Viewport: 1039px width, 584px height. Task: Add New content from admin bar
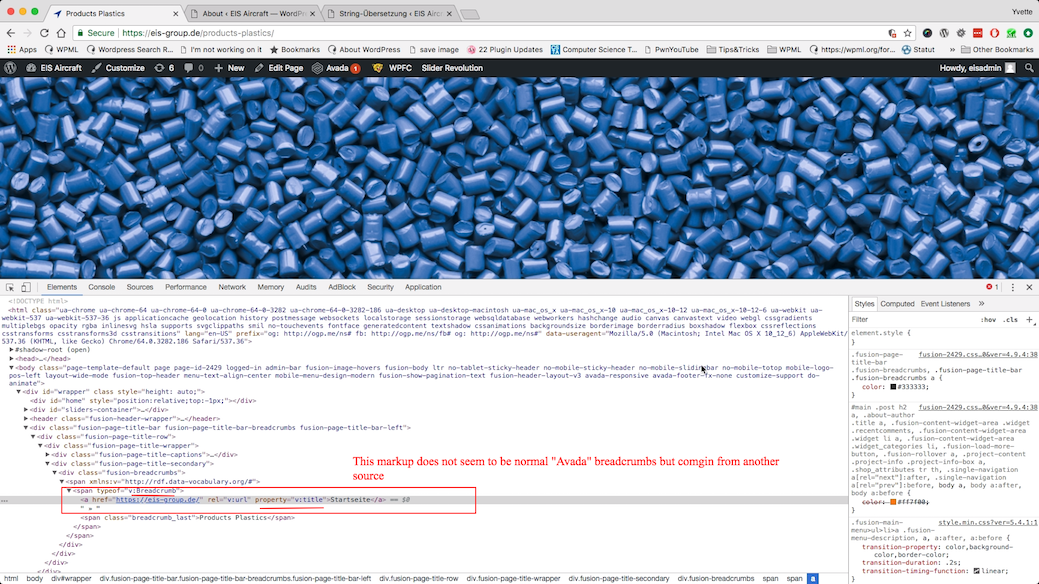(x=229, y=68)
